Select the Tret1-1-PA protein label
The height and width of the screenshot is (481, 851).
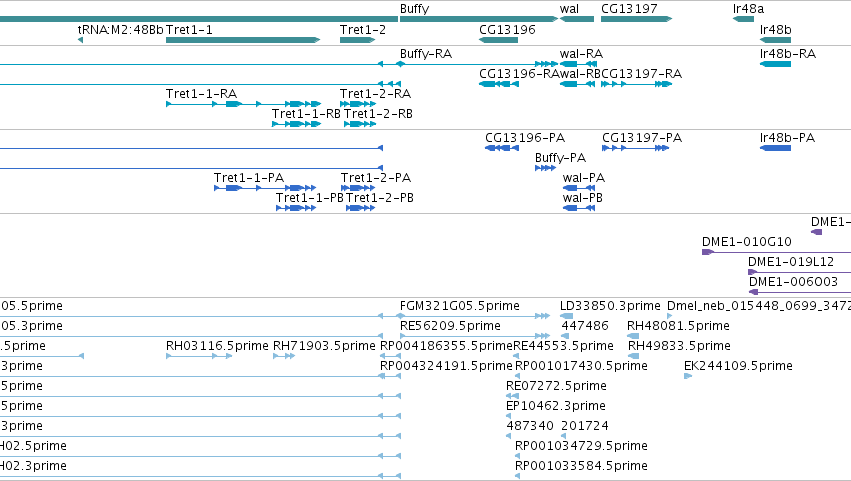(249, 178)
